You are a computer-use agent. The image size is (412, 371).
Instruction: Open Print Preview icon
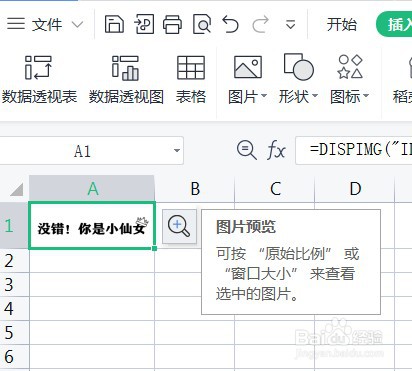pyautogui.click(x=202, y=24)
